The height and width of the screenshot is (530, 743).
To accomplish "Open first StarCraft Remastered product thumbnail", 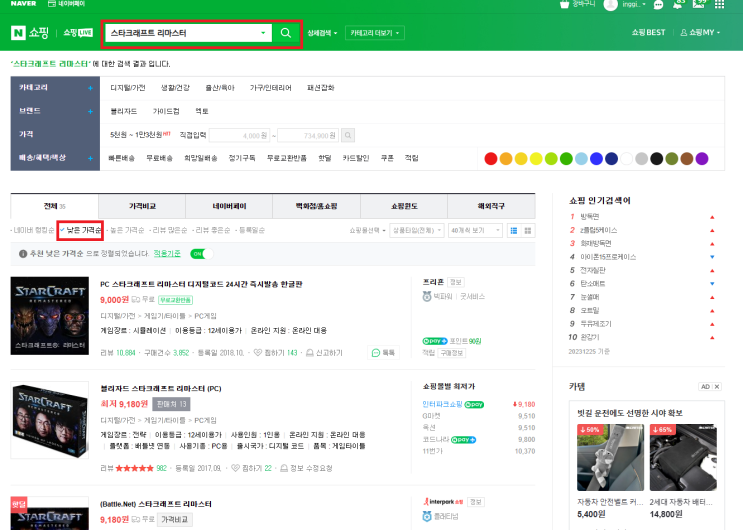I will point(50,316).
